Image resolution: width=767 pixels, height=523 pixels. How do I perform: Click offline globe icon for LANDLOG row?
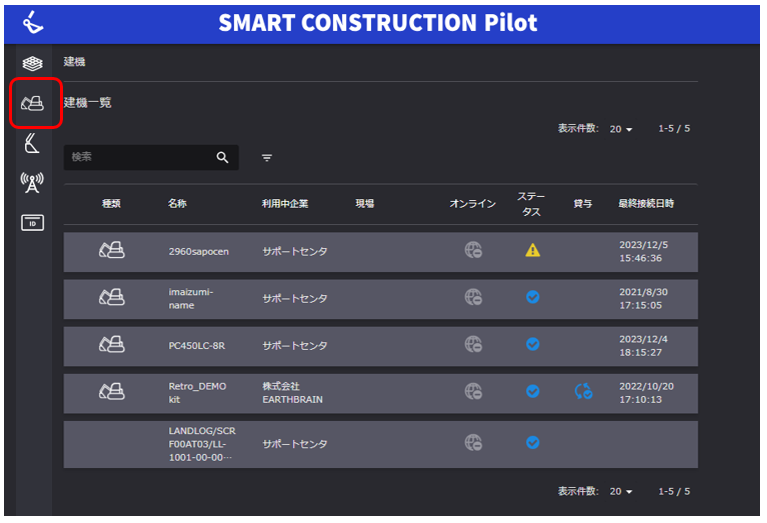coord(474,443)
